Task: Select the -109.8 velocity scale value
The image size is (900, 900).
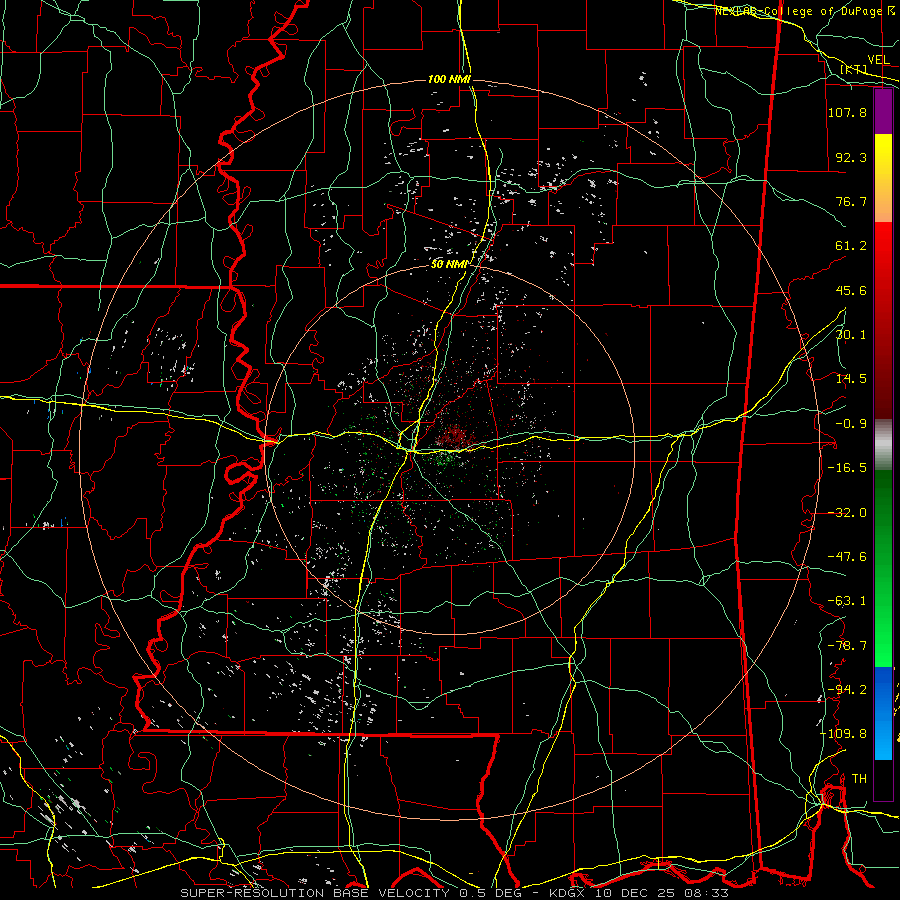Action: click(843, 734)
